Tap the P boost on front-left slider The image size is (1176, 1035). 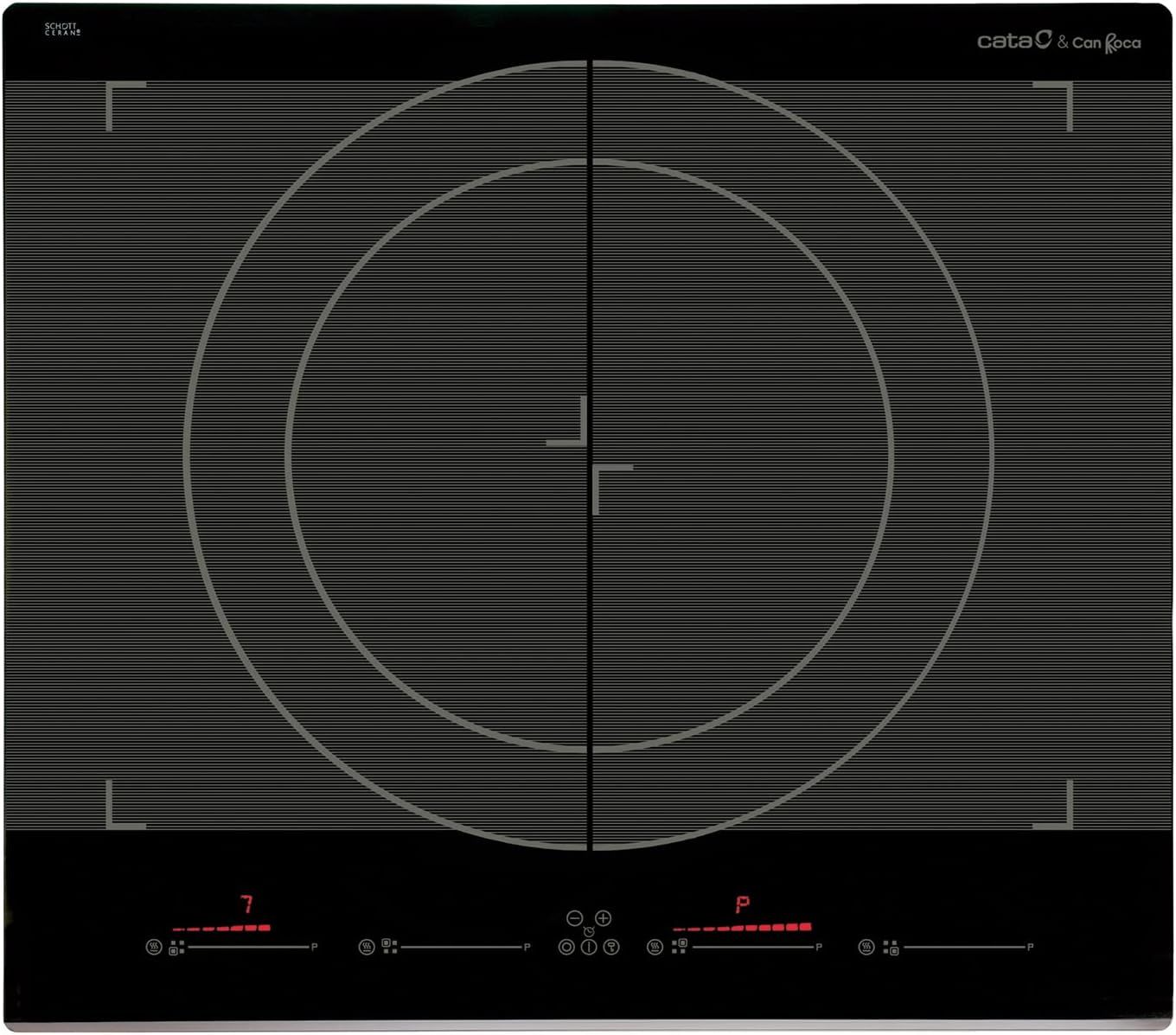314,948
